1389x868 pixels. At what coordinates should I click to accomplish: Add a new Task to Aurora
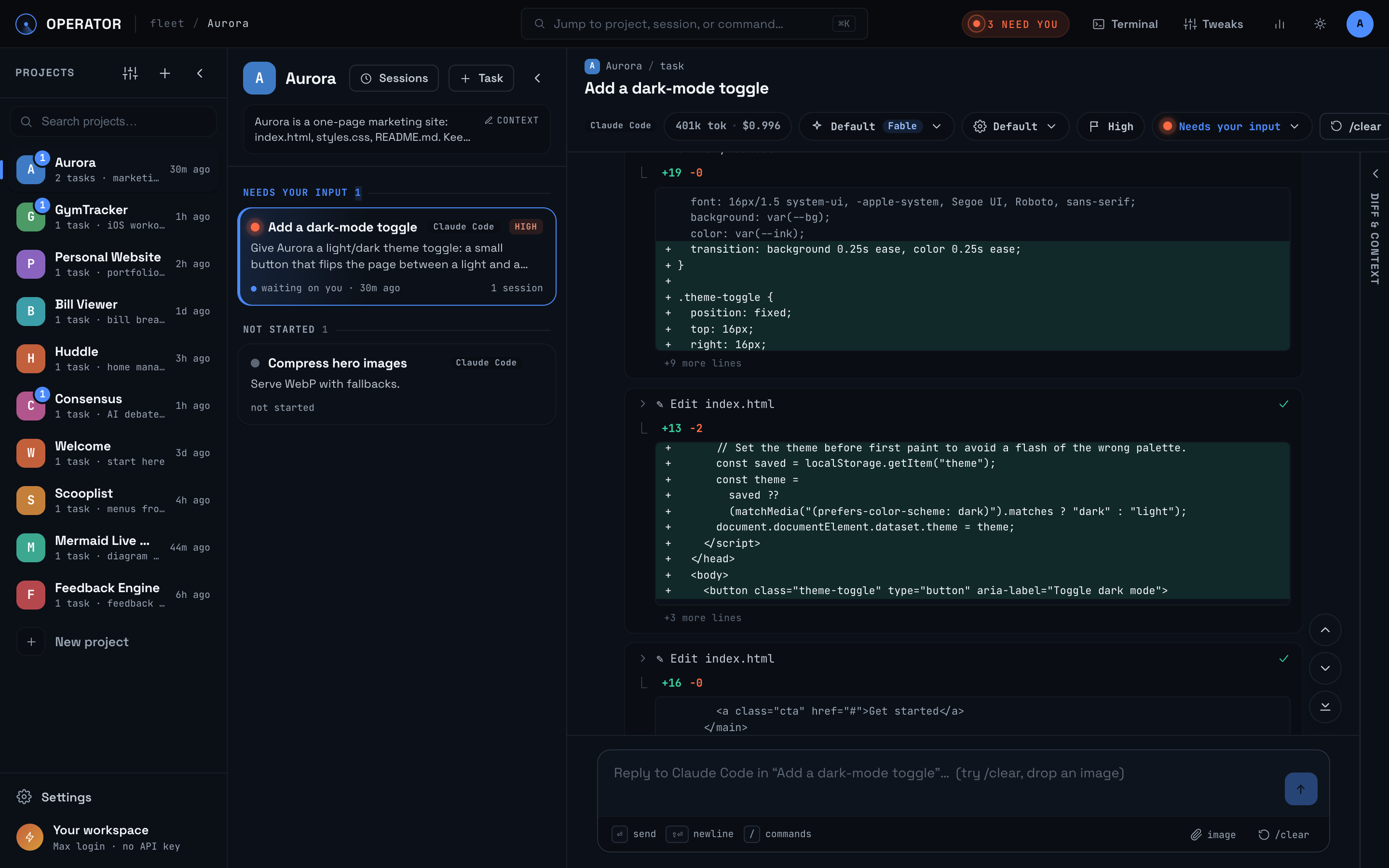click(481, 78)
